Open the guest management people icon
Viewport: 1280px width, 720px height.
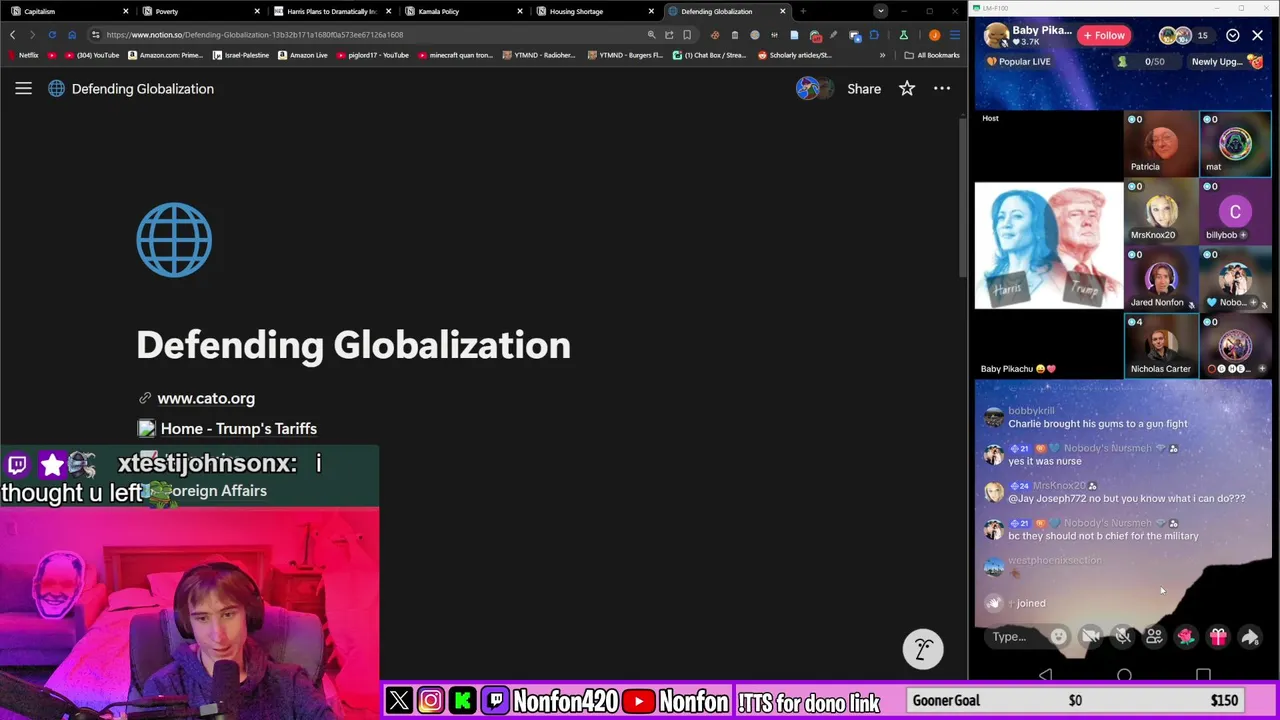(x=1154, y=636)
